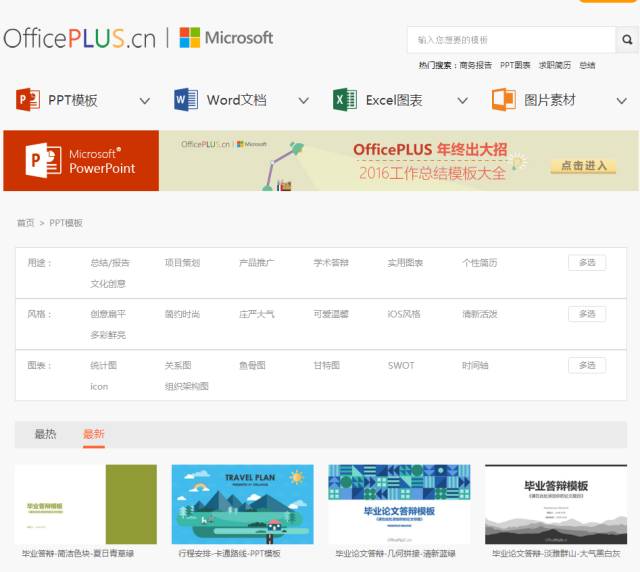The height and width of the screenshot is (572, 640).
Task: Open the PPT模板 menu label
Action: click(x=73, y=100)
